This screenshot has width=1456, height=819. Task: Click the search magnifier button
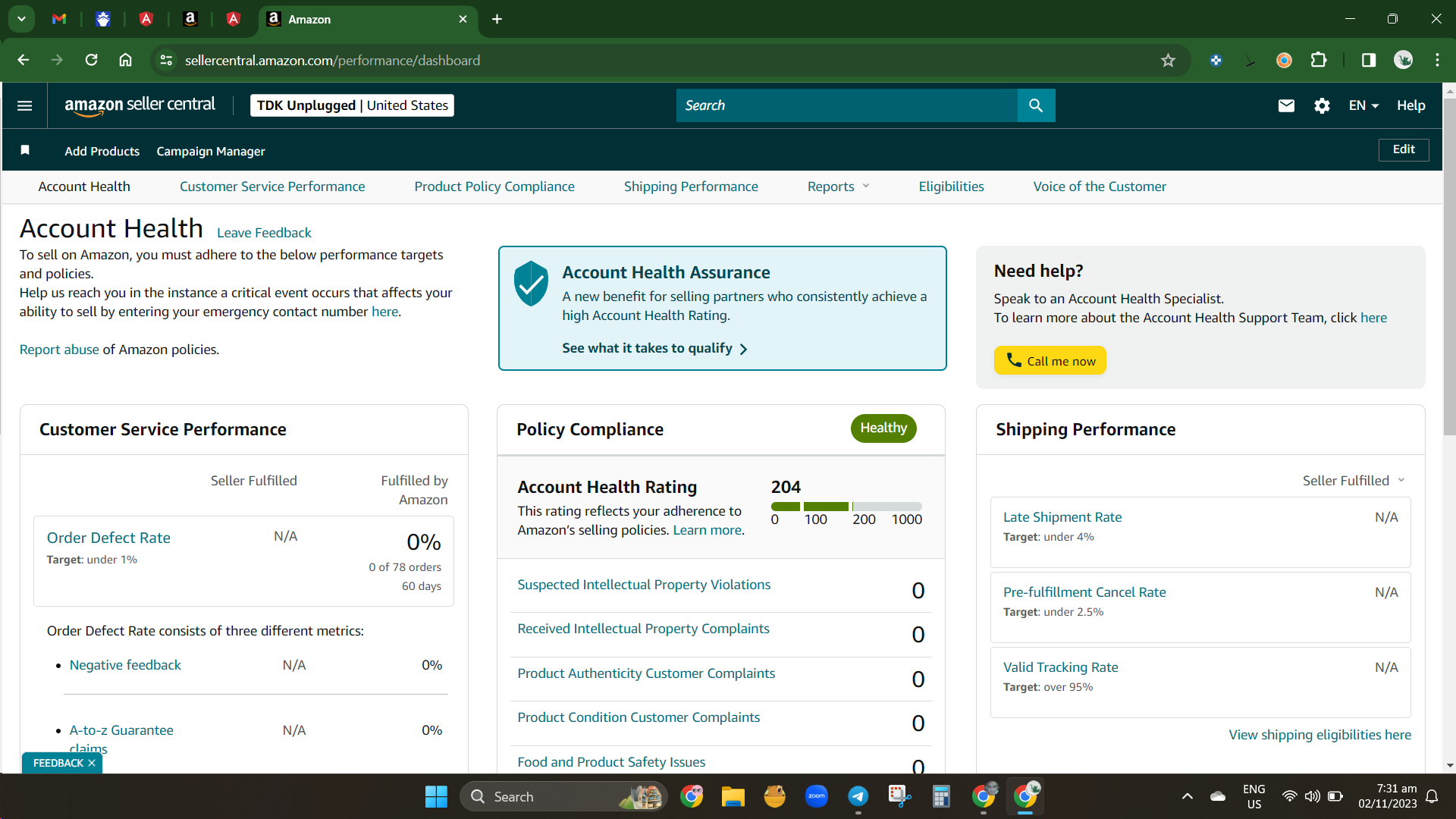point(1036,105)
